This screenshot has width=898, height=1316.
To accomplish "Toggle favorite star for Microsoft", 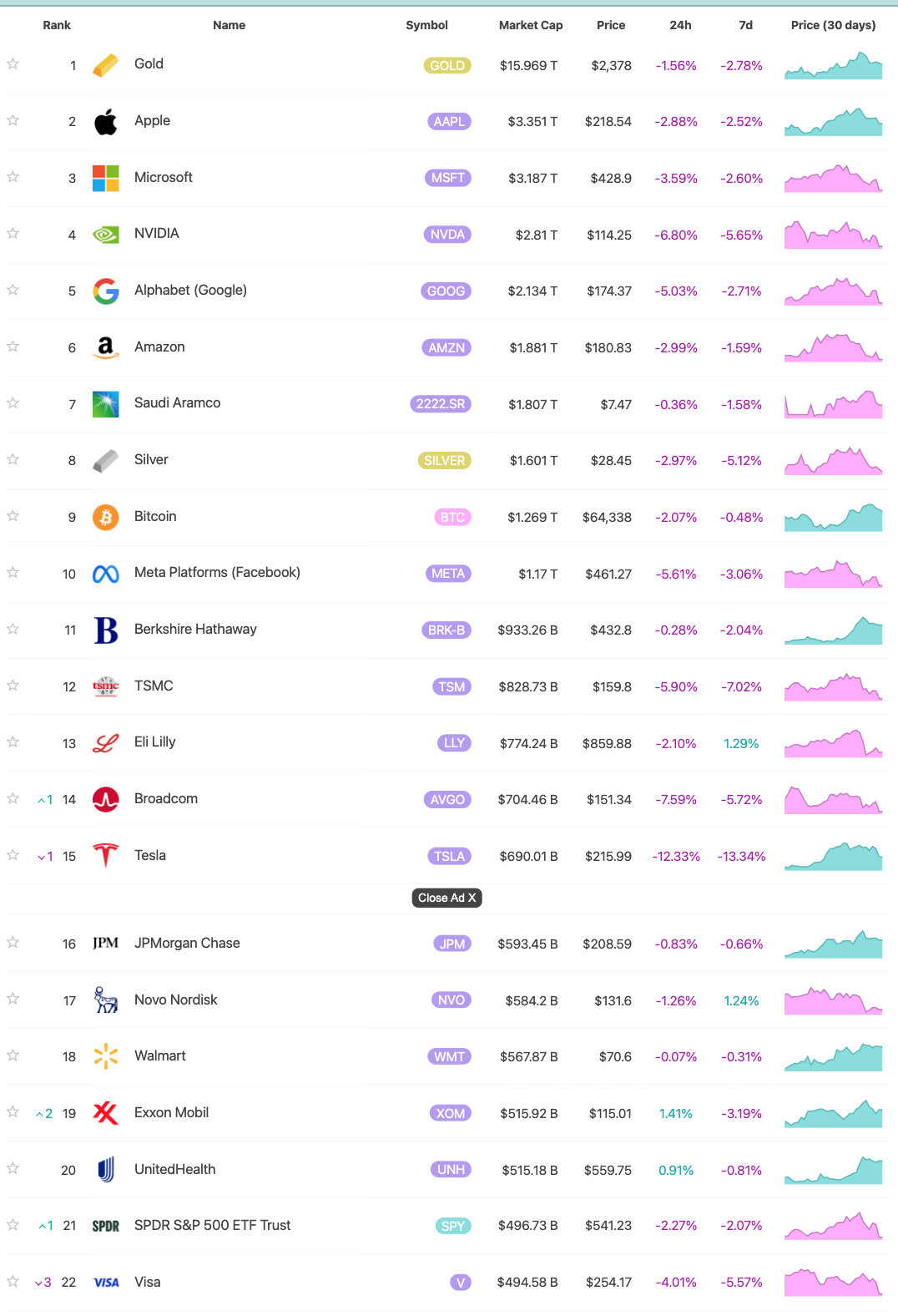I will [13, 177].
